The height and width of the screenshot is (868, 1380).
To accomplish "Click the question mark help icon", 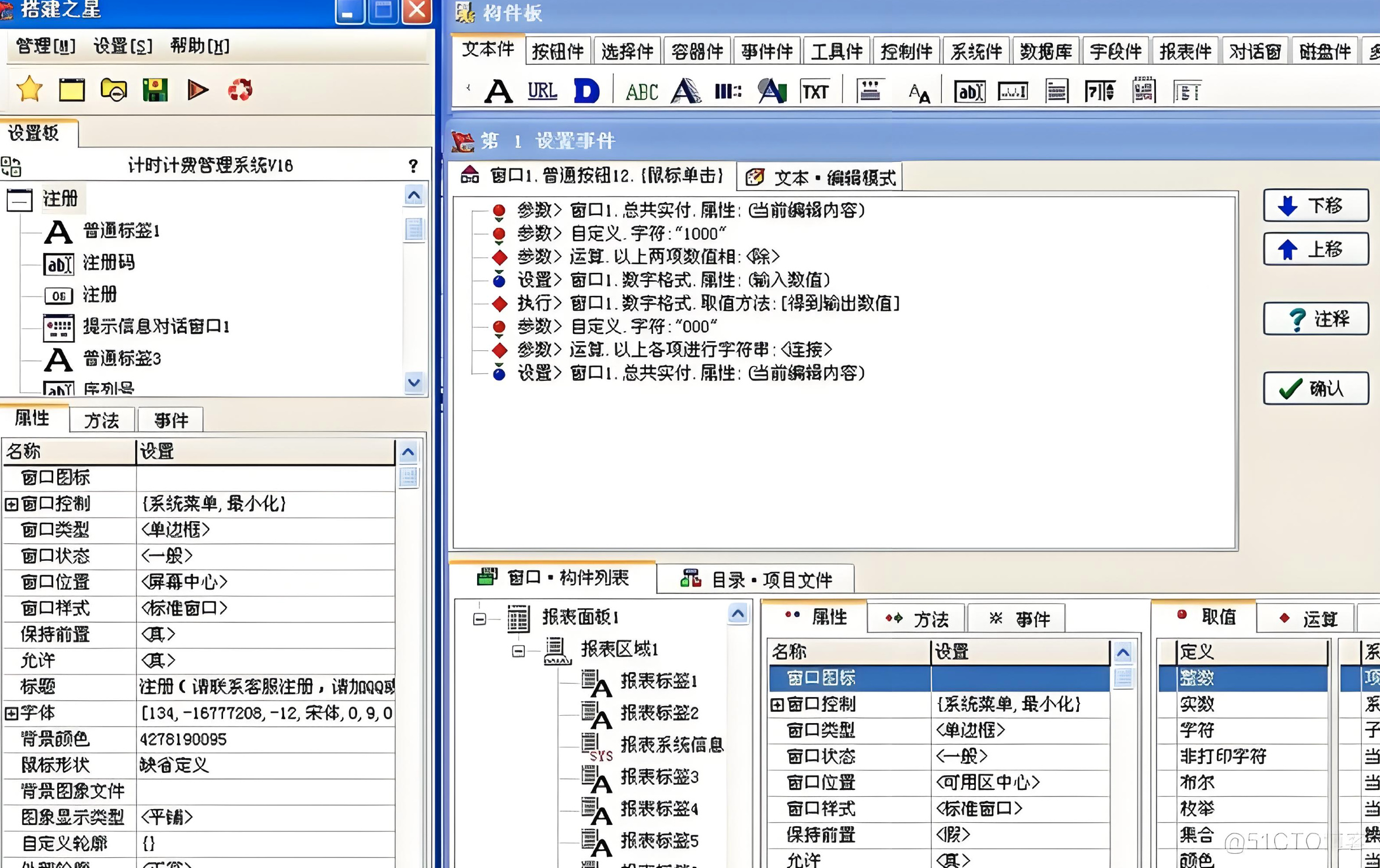I will (413, 166).
